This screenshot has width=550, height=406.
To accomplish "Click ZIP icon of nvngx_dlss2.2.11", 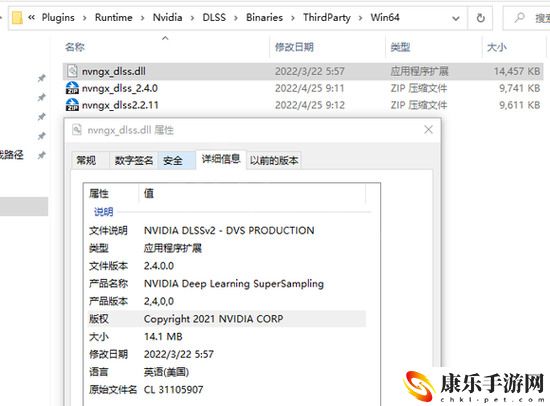I will 72,105.
